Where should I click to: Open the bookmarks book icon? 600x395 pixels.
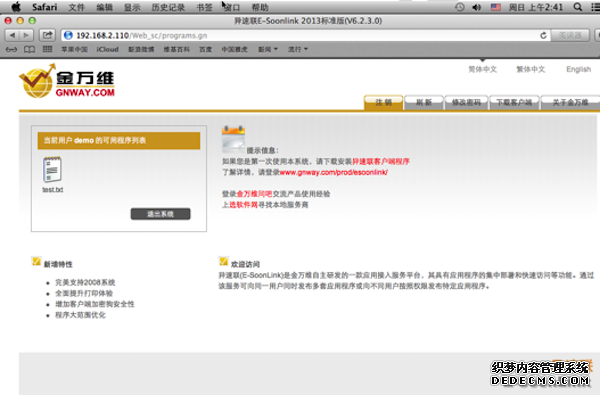coord(29,49)
